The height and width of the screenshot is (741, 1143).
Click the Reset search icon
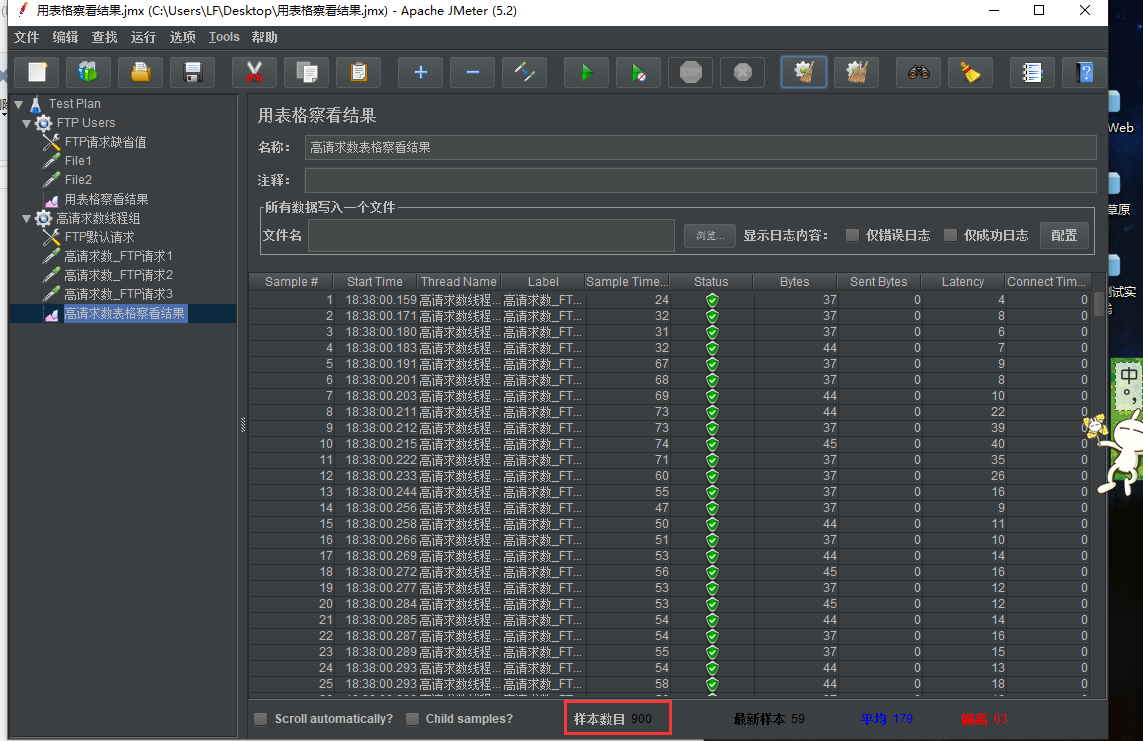(970, 72)
